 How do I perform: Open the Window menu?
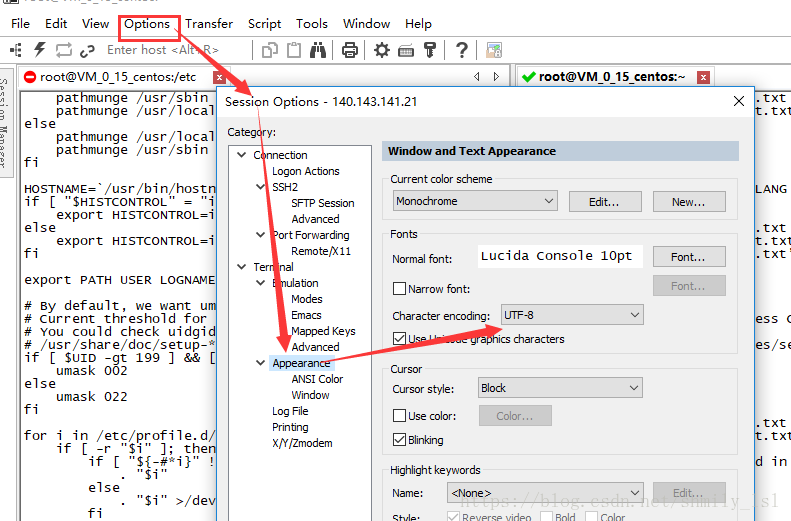[366, 24]
